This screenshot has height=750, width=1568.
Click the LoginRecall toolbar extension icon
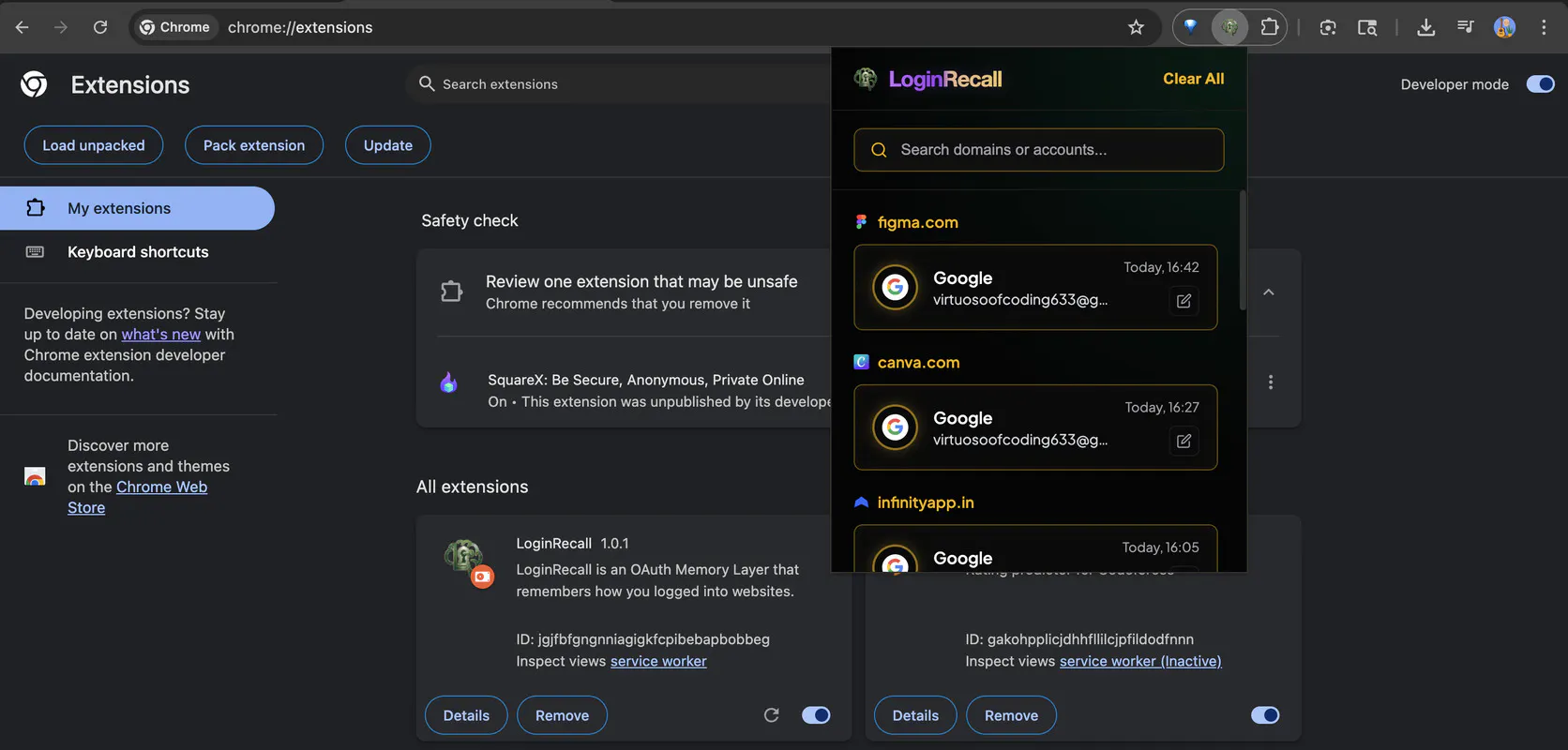[1229, 27]
